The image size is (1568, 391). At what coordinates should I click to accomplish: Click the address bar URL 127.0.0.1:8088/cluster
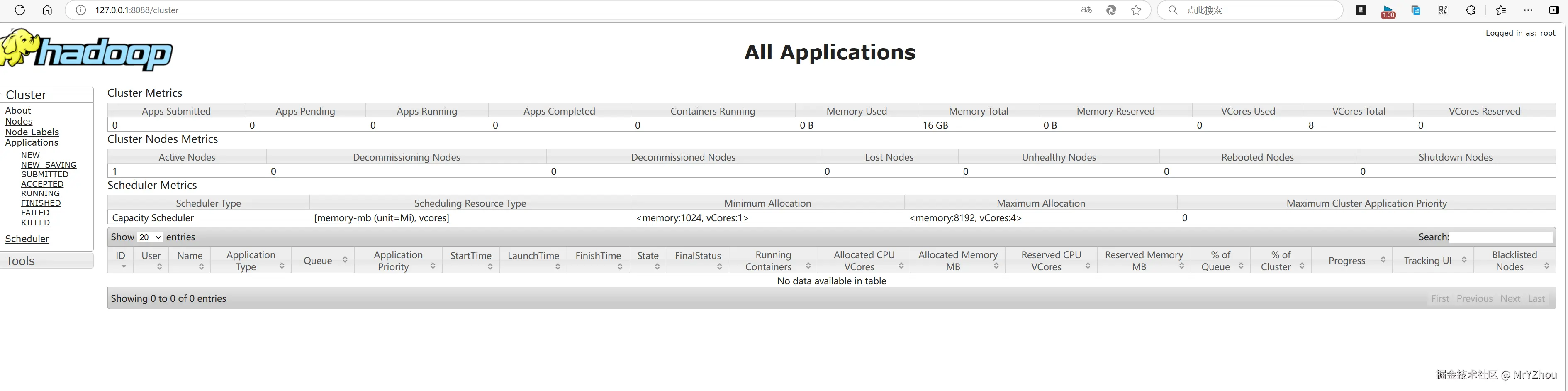point(137,10)
